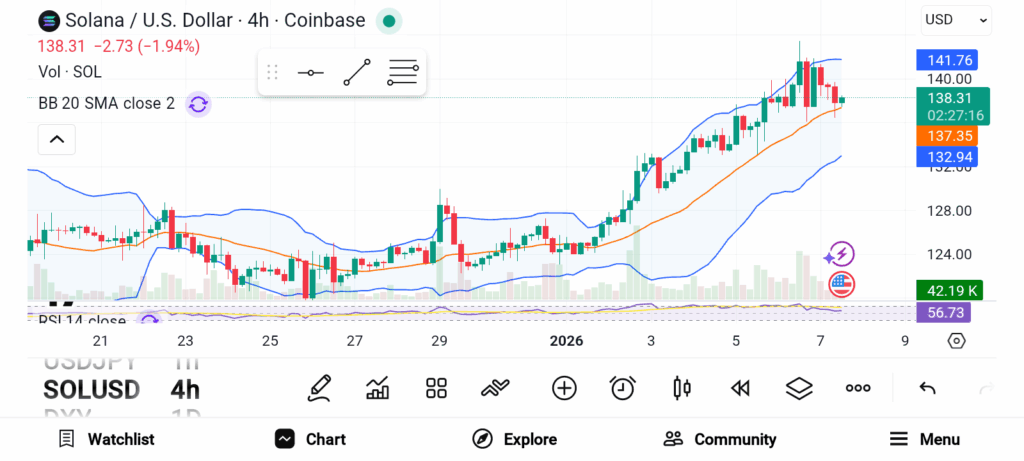Open the Explore tab
Viewport: 1024px width, 461px height.
(x=514, y=439)
